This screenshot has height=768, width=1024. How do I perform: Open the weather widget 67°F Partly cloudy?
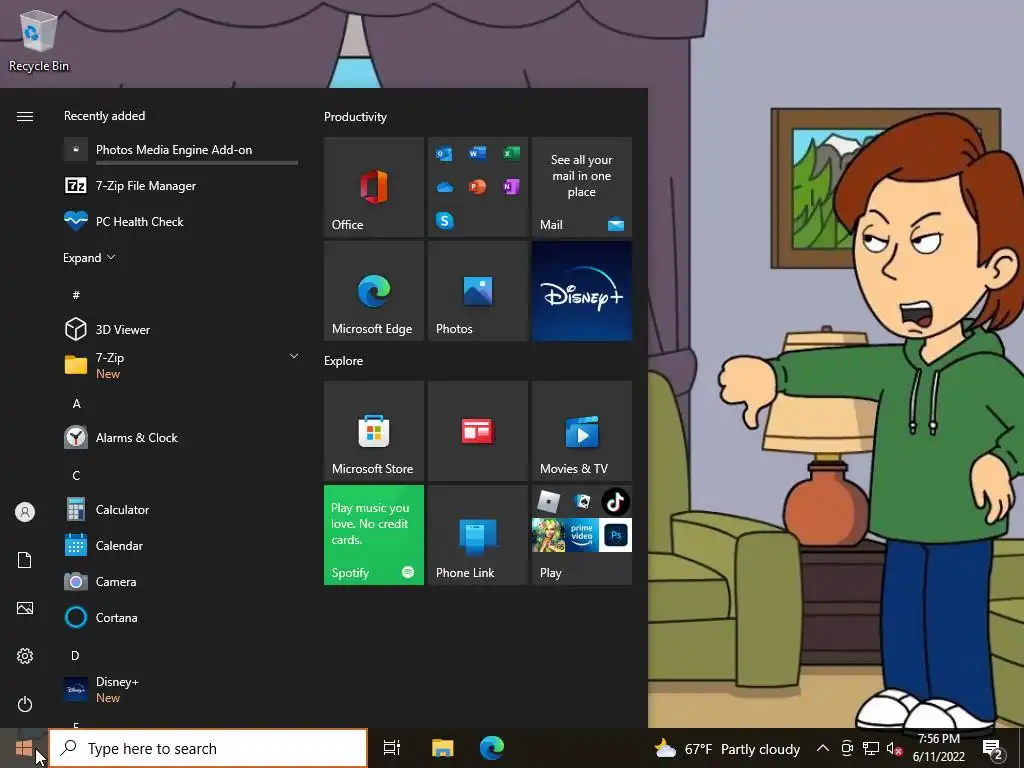click(x=727, y=749)
